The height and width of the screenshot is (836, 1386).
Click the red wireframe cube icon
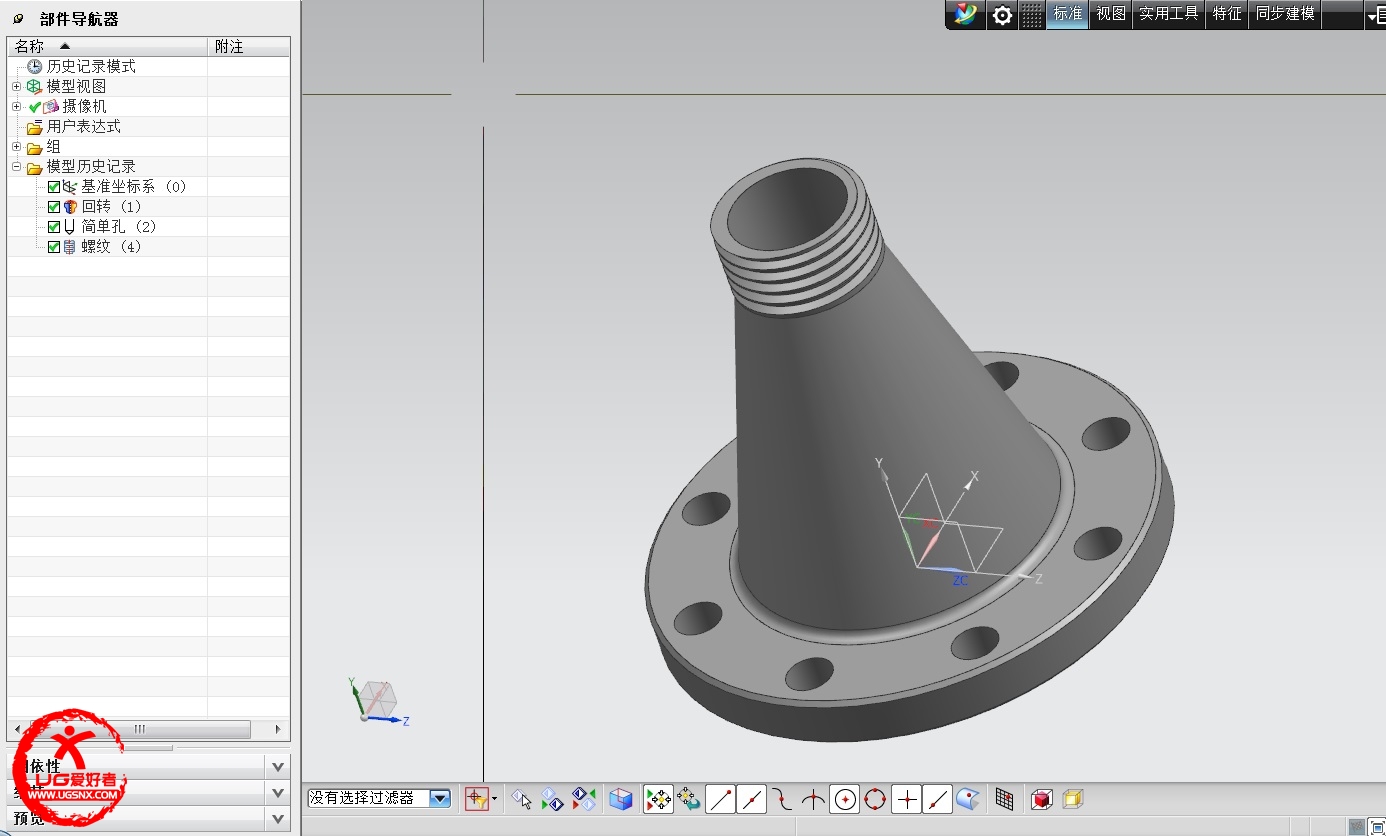tap(1042, 799)
